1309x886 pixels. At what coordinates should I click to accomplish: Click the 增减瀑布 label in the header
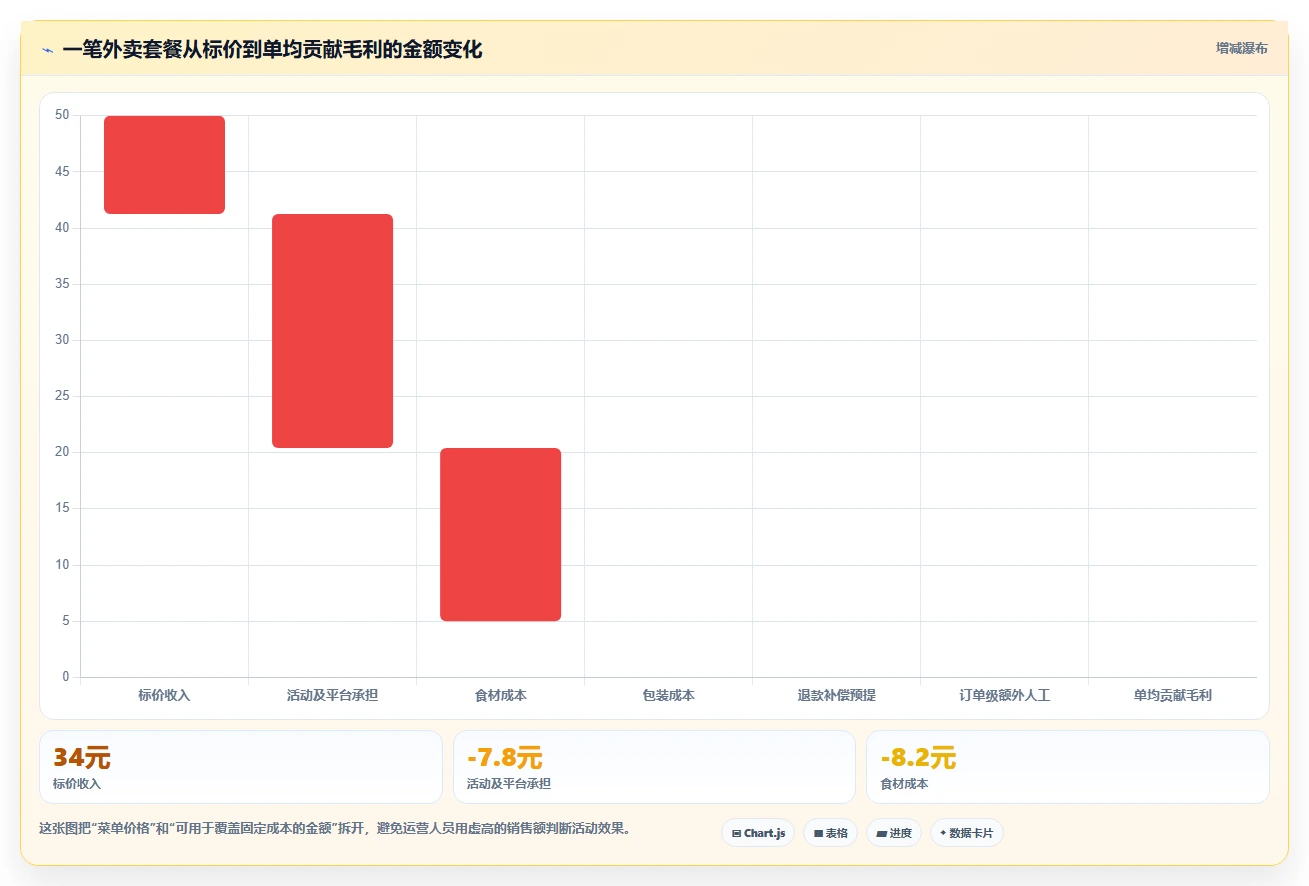coord(1241,49)
